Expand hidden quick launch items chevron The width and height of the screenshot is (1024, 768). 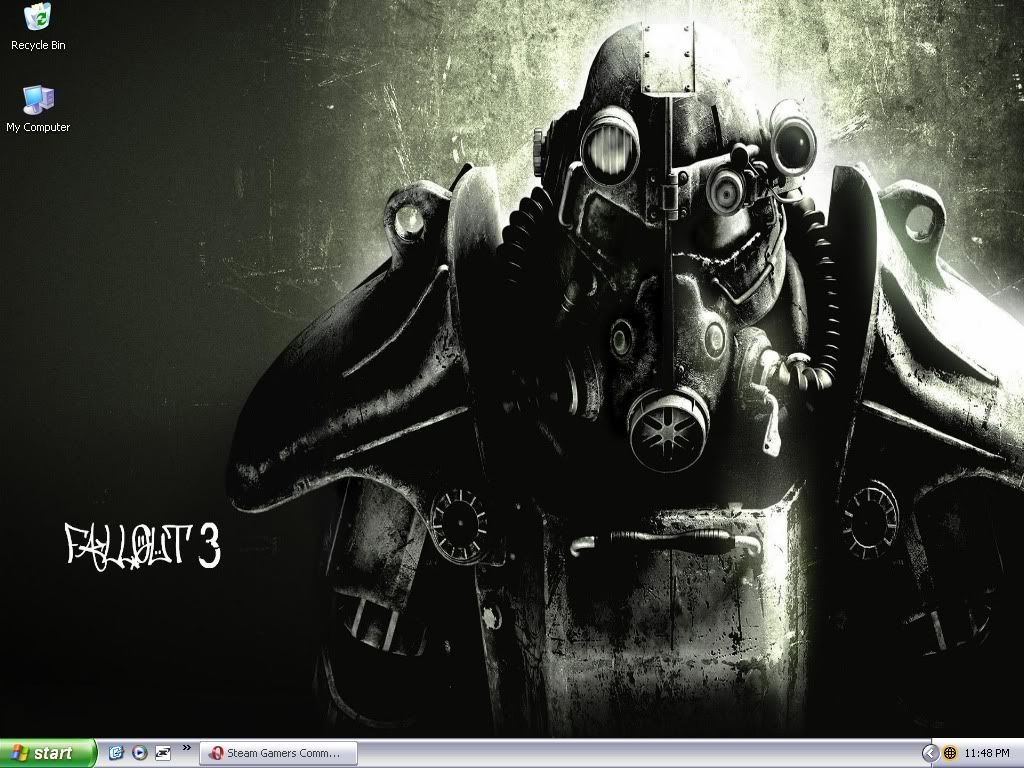187,748
